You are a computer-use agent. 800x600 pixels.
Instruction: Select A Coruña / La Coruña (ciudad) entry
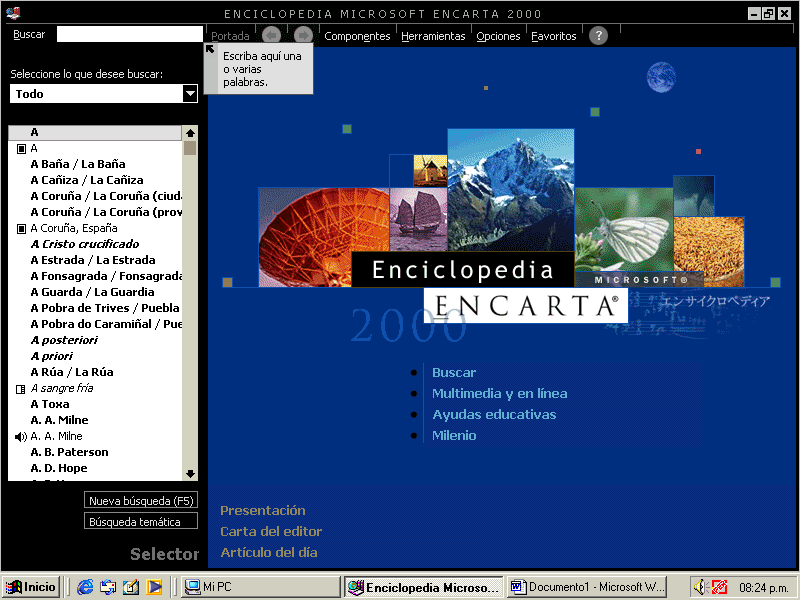click(106, 196)
